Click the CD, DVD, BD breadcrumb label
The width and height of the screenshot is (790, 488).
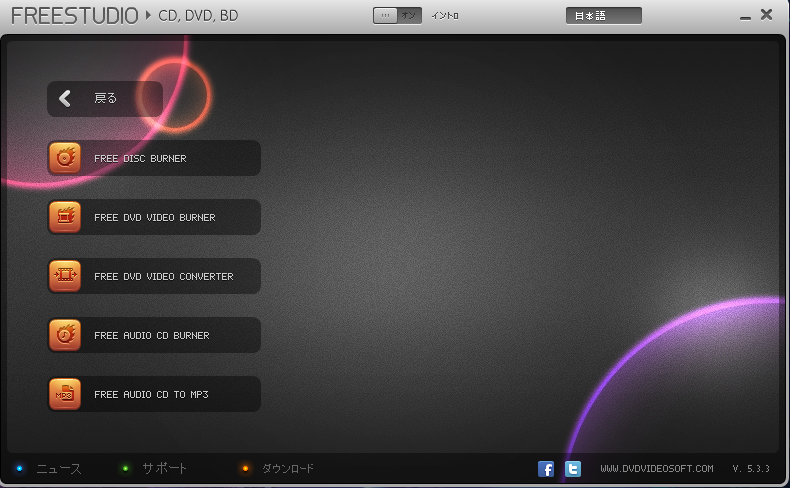pos(198,16)
